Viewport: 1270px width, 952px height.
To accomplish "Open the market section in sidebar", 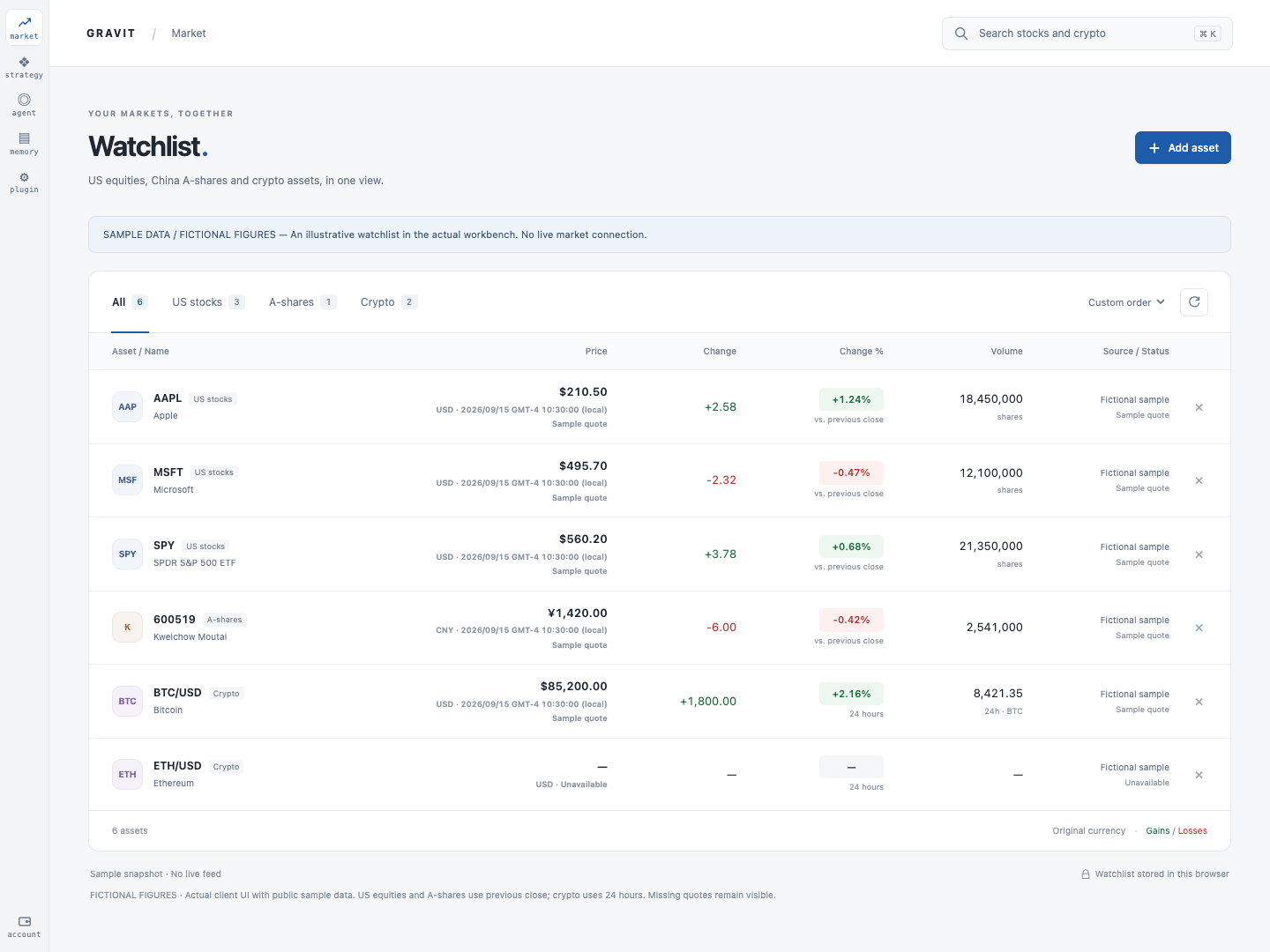I will pyautogui.click(x=25, y=27).
